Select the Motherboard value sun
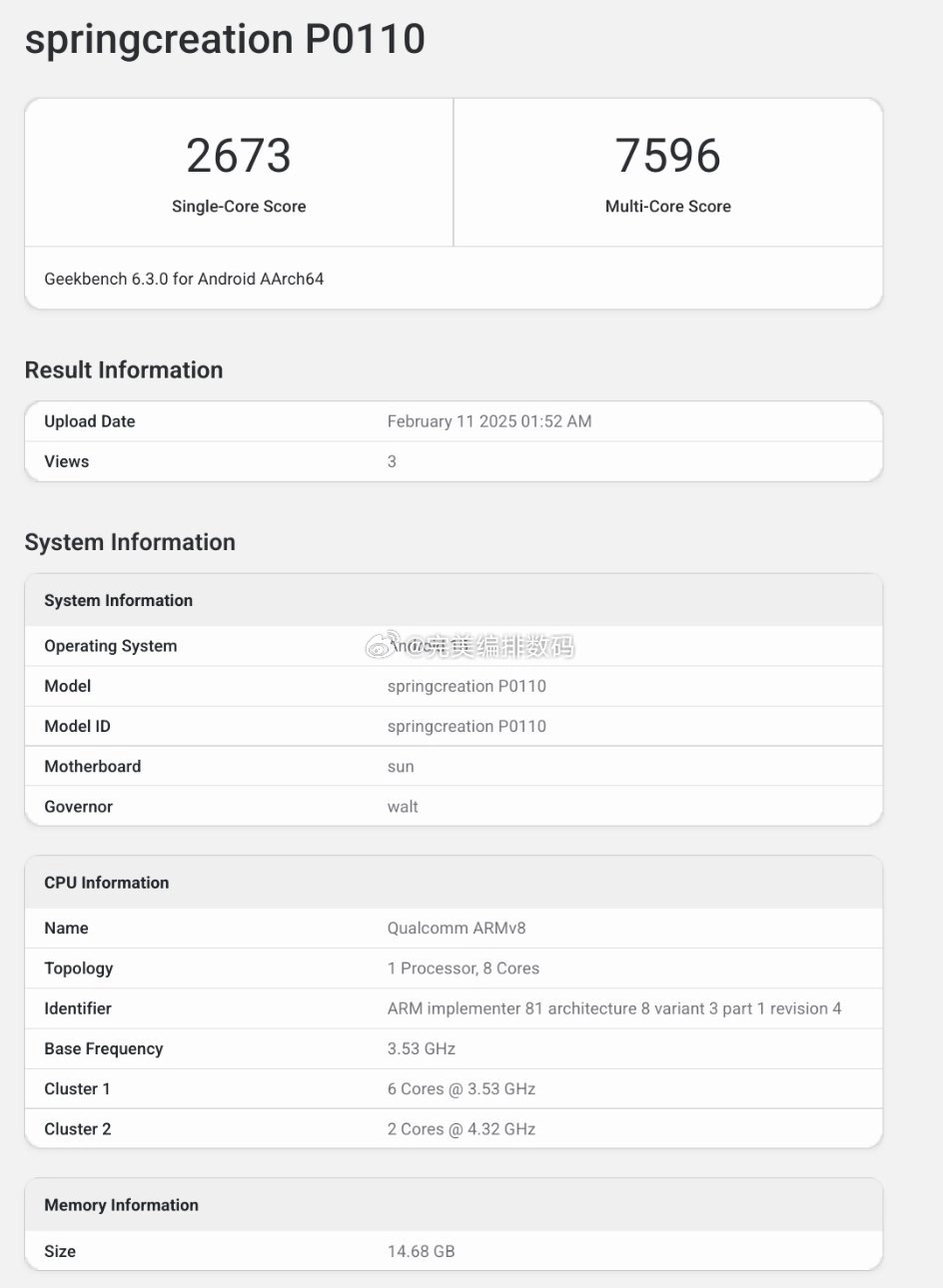The image size is (943, 1288). pos(400,766)
